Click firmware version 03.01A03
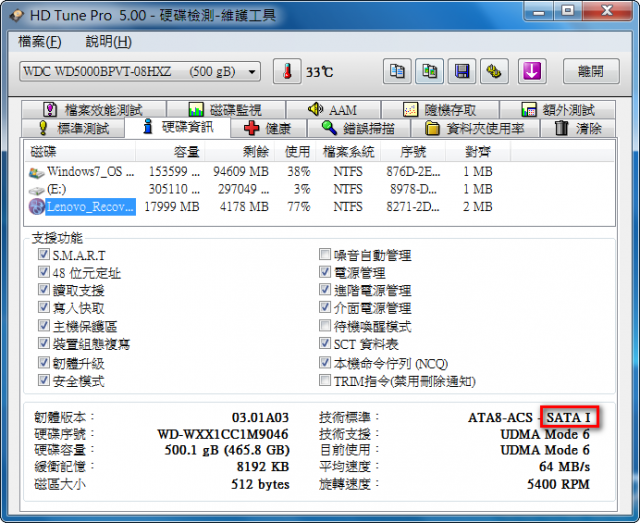Screen dimensions: 640x523 click(260, 418)
